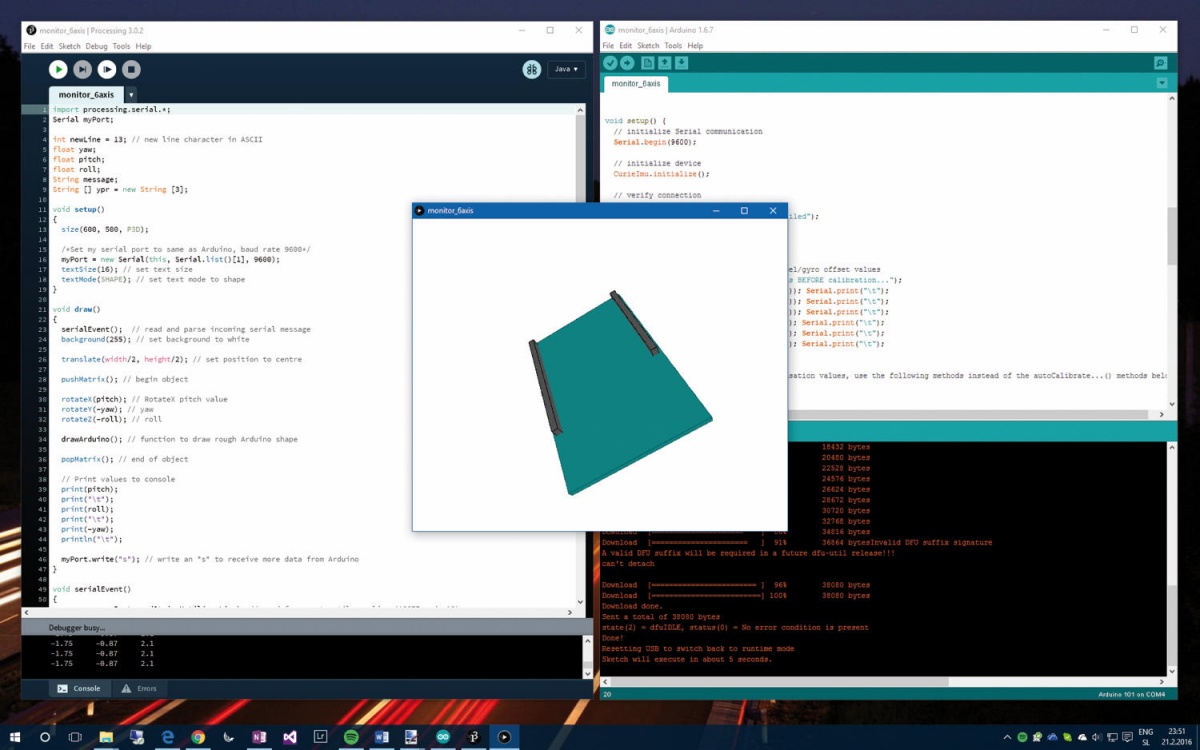This screenshot has width=1200, height=750.
Task: Click the Verify checkmark icon in Arduino
Action: (x=610, y=63)
